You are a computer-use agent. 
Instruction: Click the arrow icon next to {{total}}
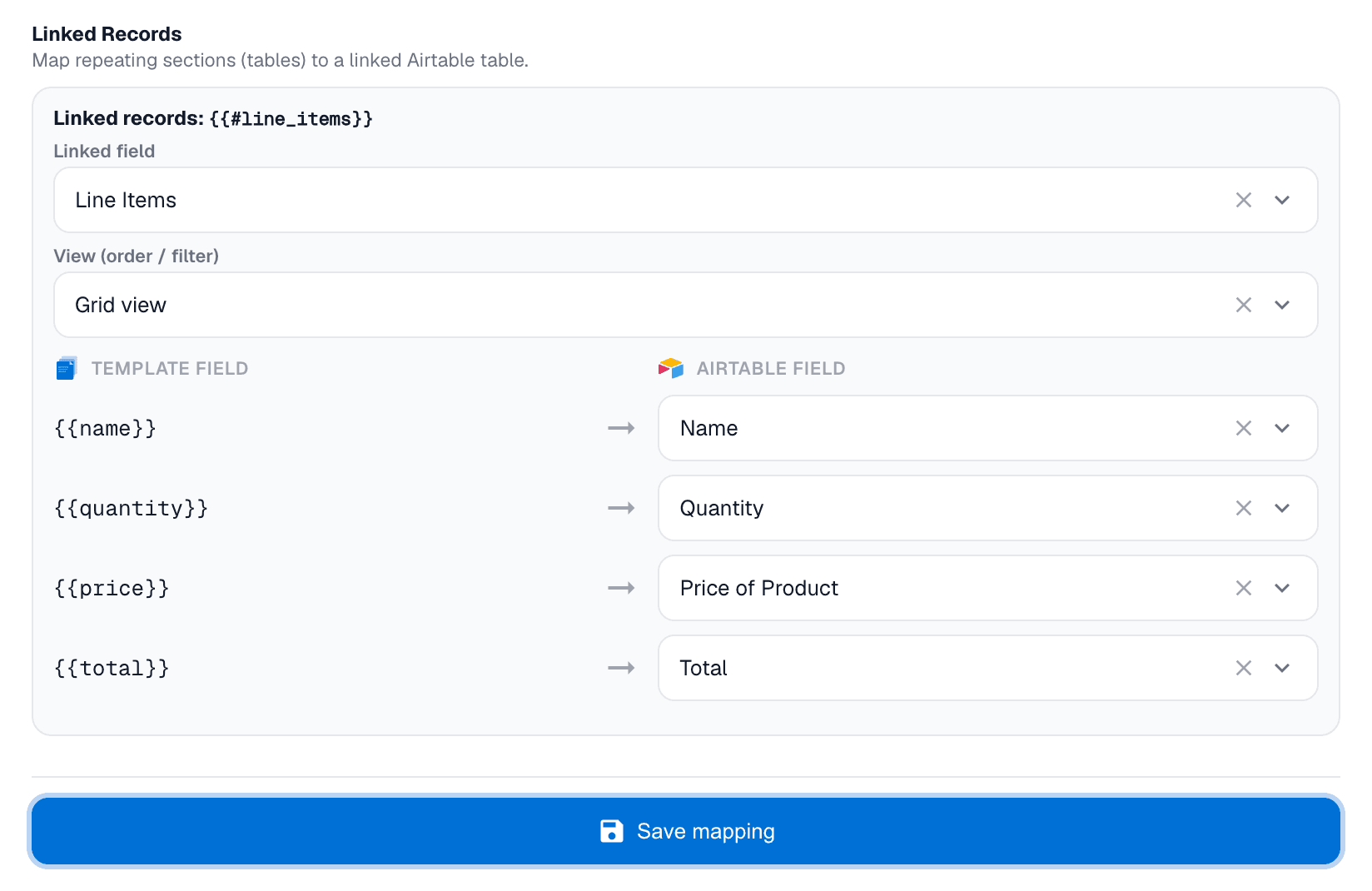click(621, 668)
